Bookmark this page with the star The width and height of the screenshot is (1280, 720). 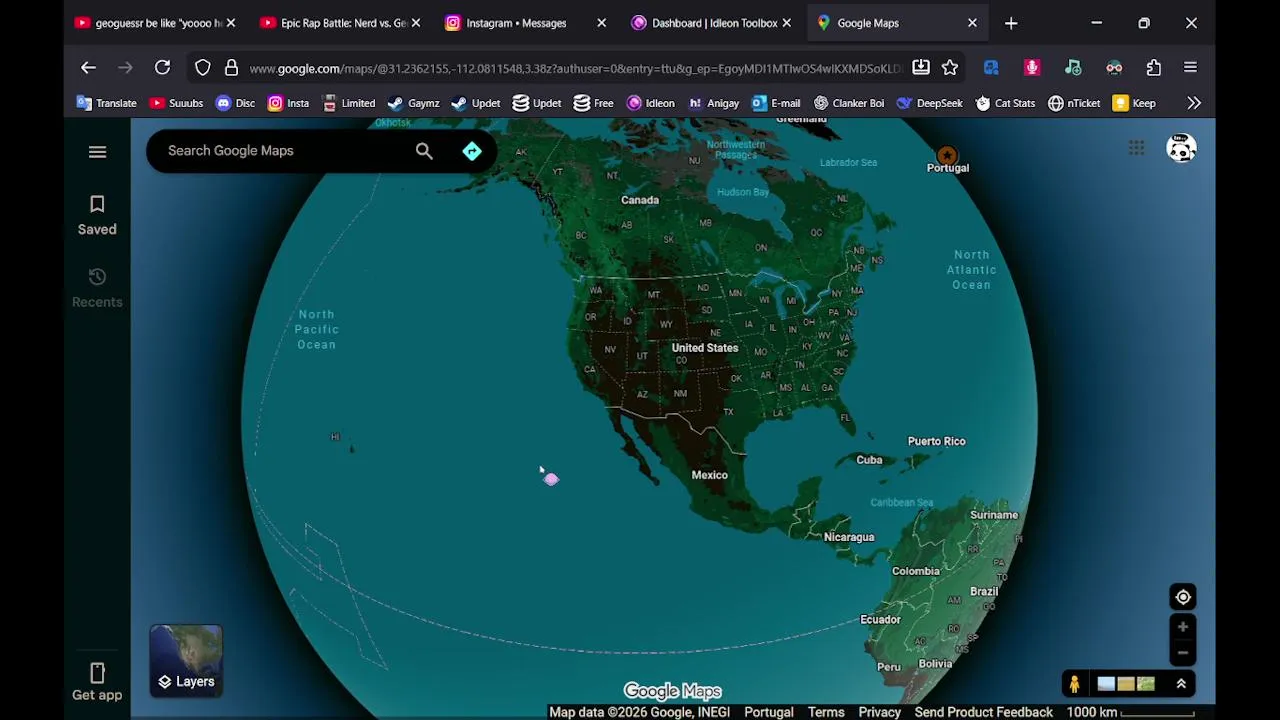point(950,68)
